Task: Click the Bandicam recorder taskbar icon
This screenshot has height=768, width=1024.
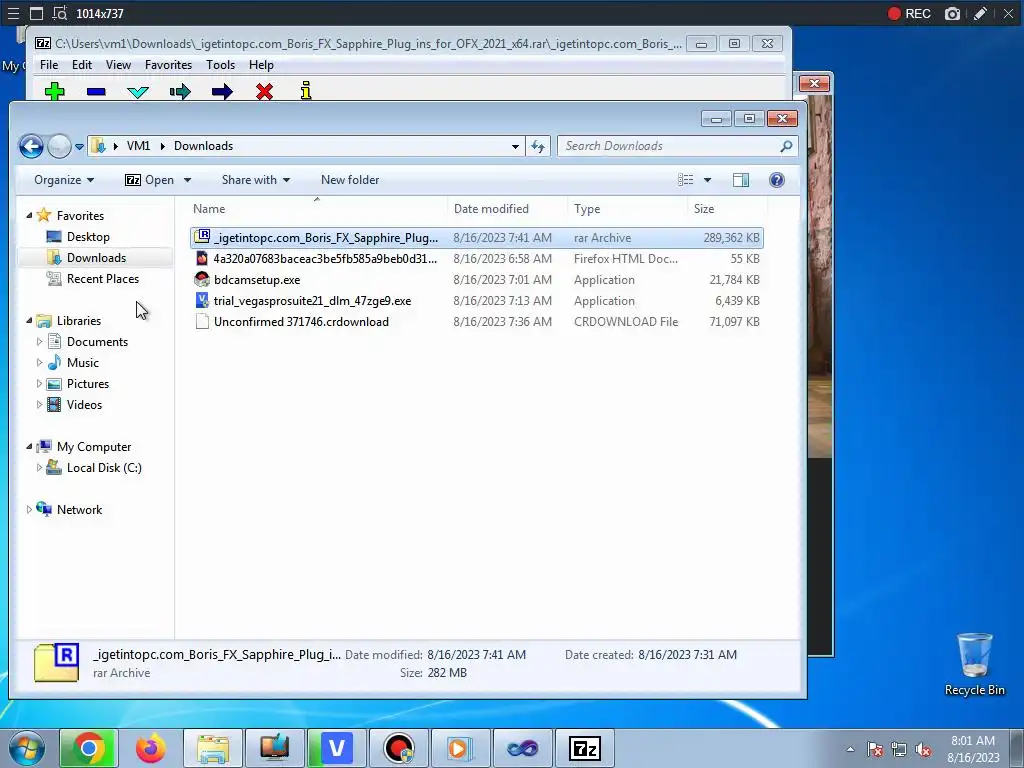Action: 398,748
